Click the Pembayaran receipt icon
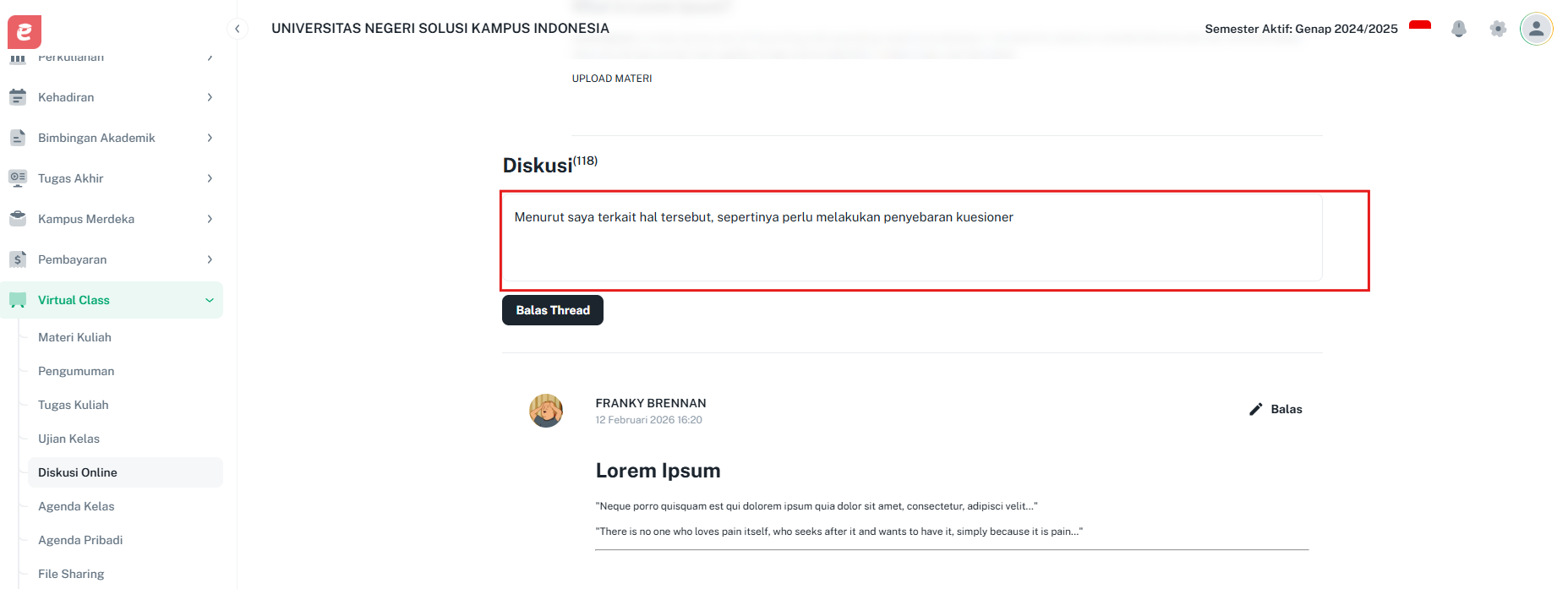Image resolution: width=1568 pixels, height=589 pixels. click(x=18, y=259)
